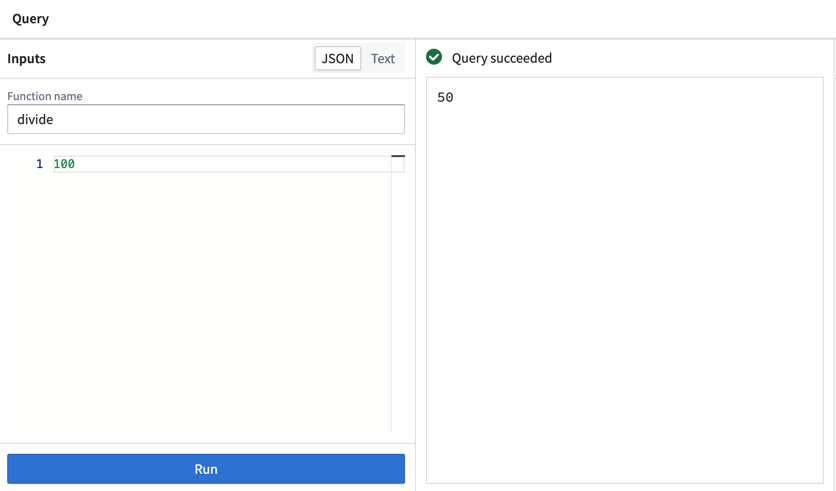Click the 100 value in the editor

coord(64,164)
